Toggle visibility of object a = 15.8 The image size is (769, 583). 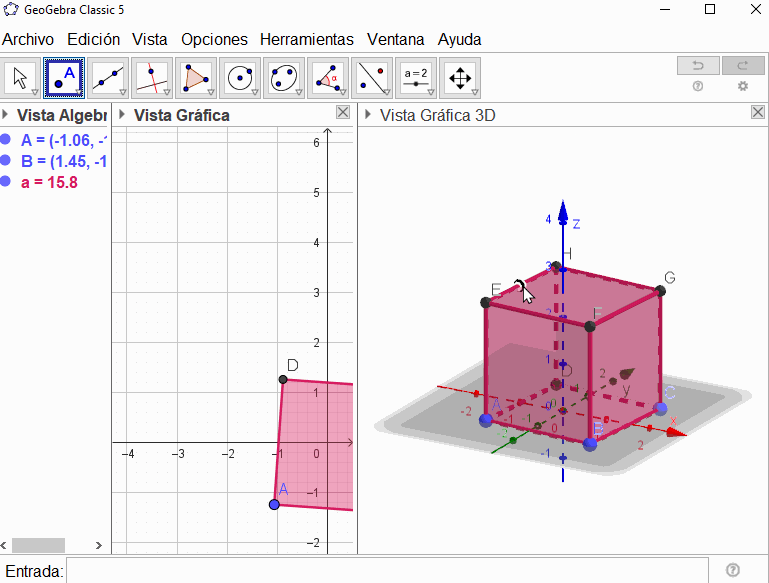pos(5,181)
